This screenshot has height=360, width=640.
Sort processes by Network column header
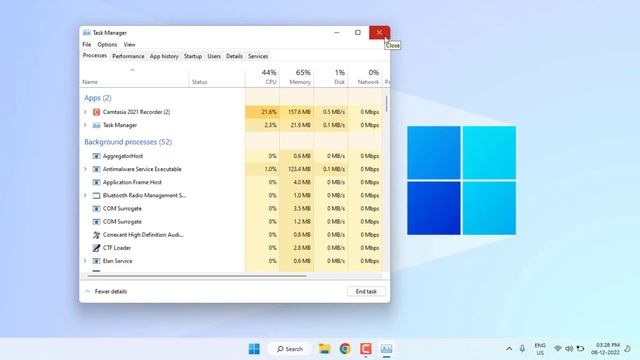coord(365,77)
